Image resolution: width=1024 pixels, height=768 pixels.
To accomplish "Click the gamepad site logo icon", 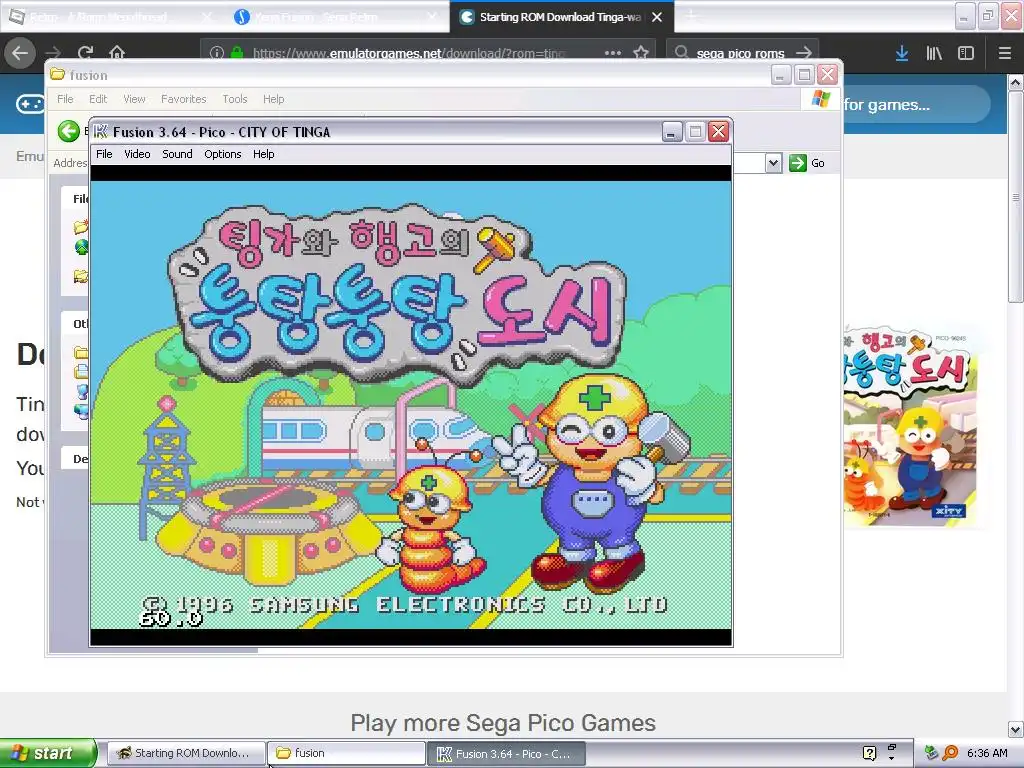I will coord(30,104).
